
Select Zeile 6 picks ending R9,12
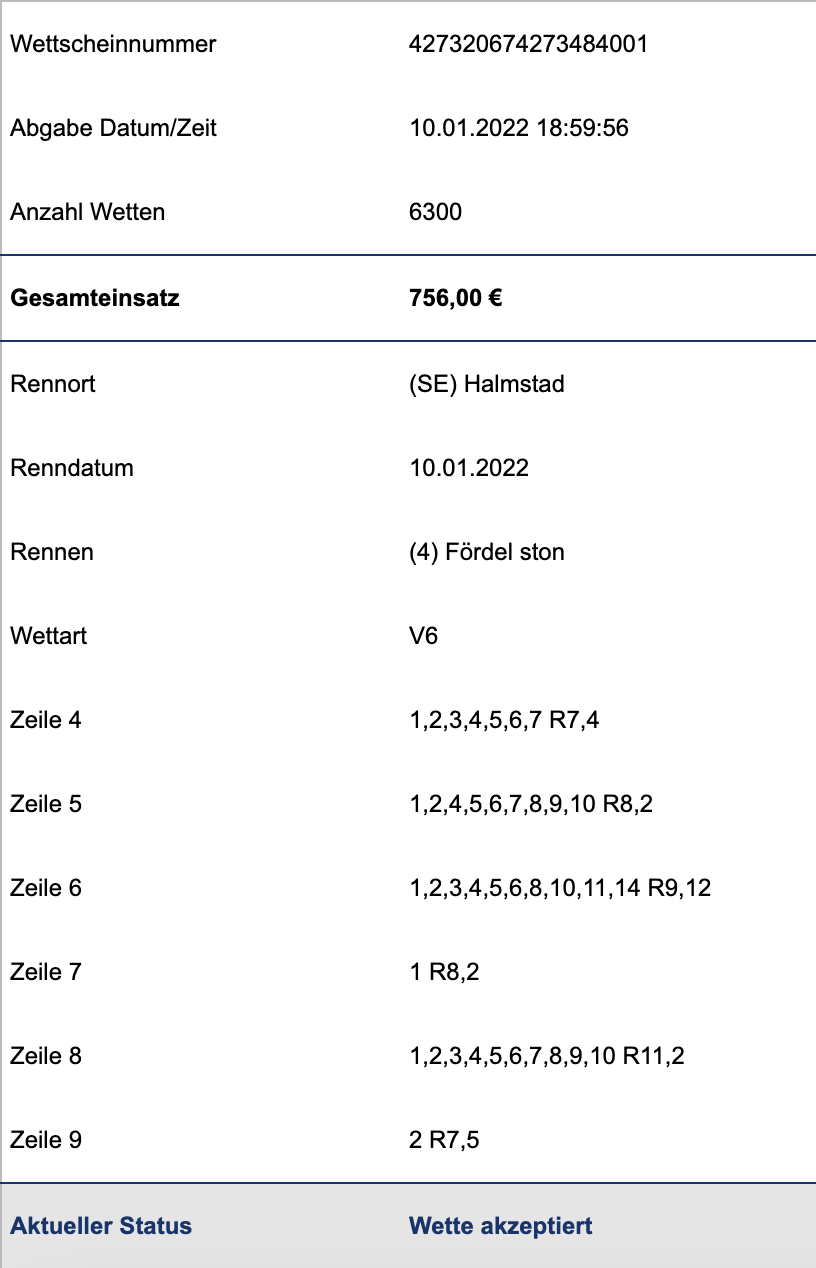pyautogui.click(x=560, y=888)
